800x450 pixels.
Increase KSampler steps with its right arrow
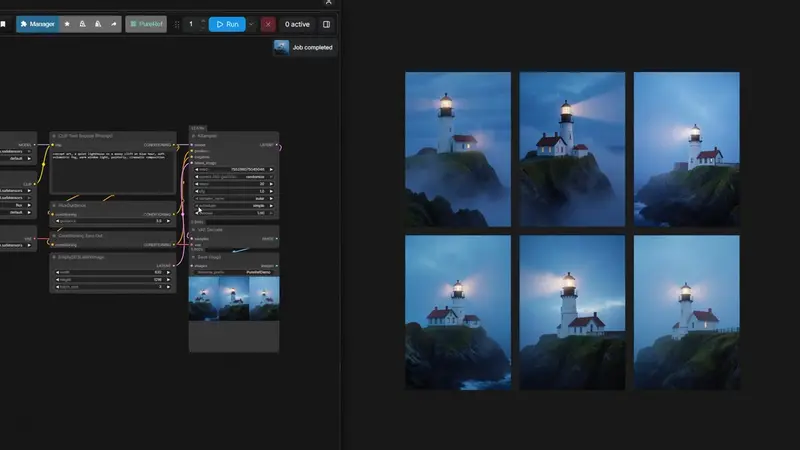click(x=271, y=184)
